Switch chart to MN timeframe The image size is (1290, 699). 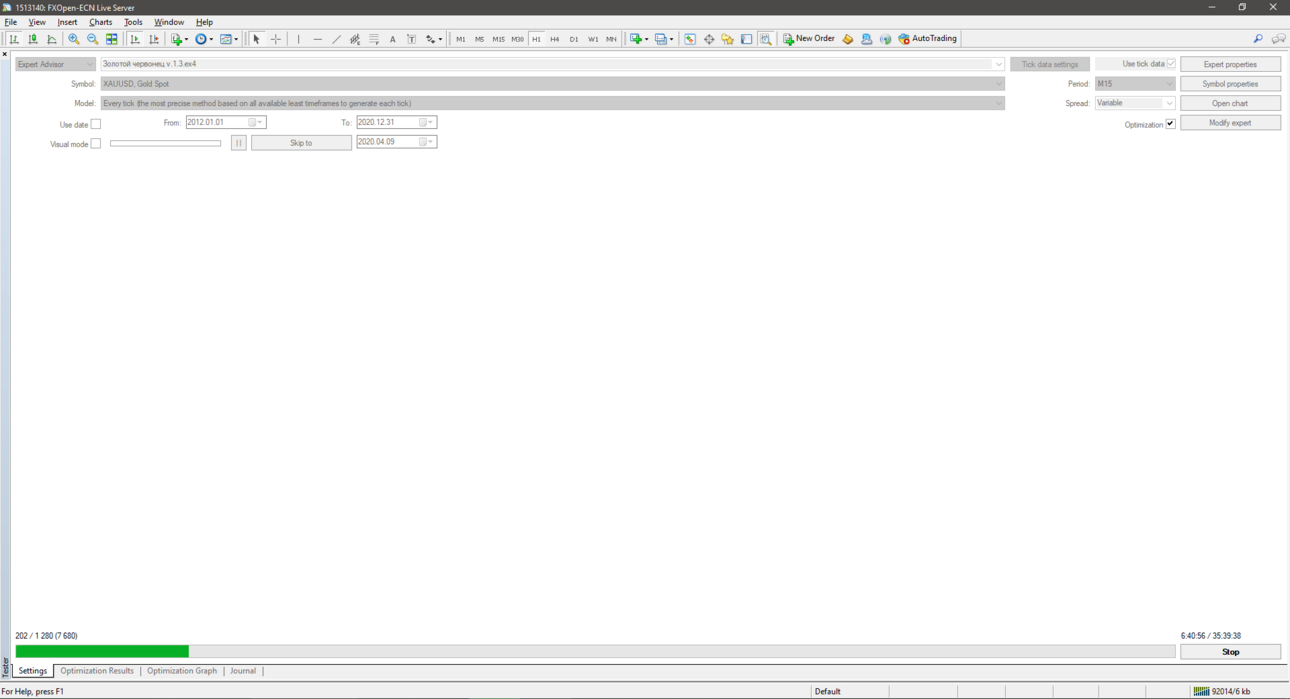coord(612,39)
